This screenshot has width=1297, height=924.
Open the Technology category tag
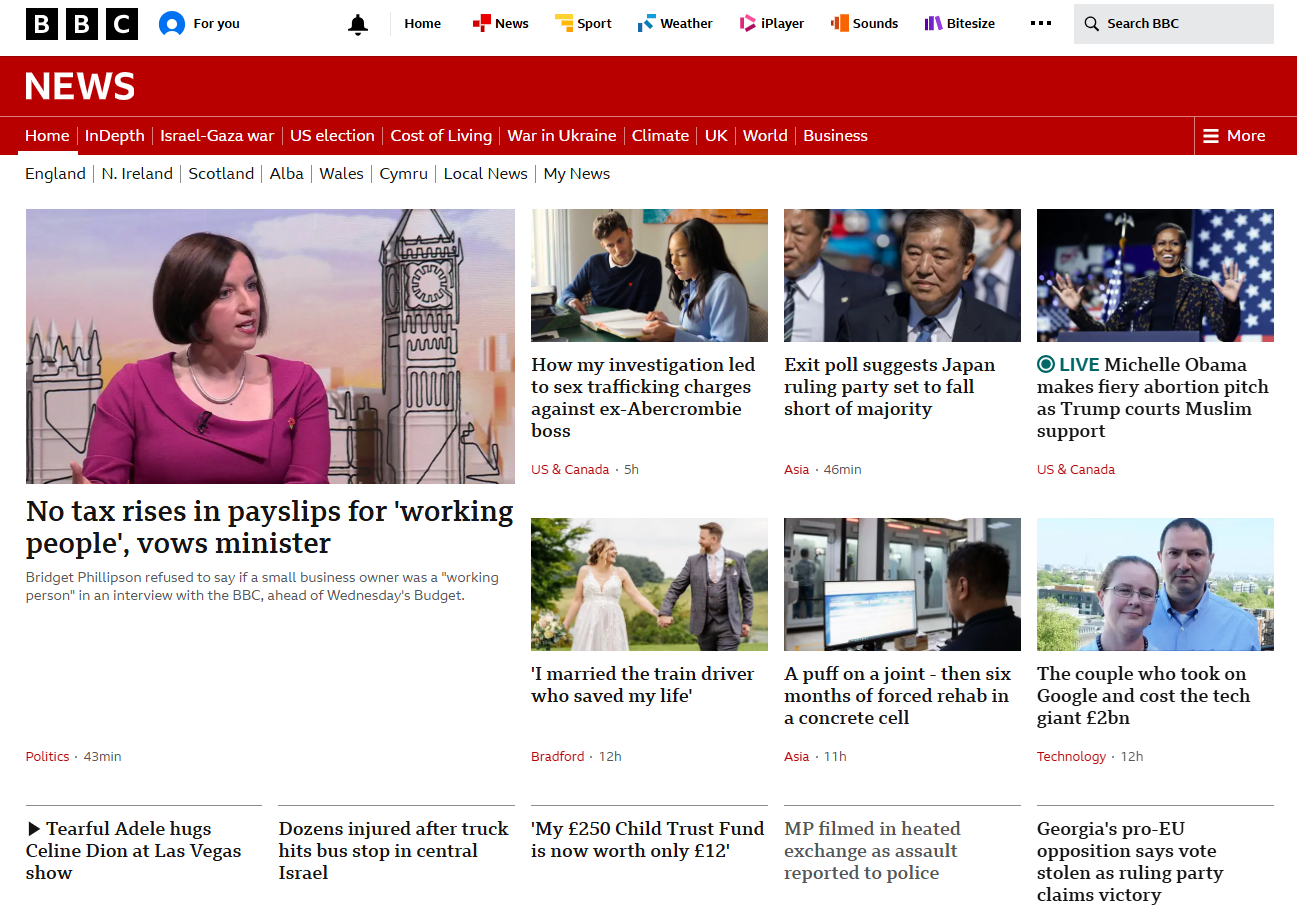click(x=1071, y=757)
